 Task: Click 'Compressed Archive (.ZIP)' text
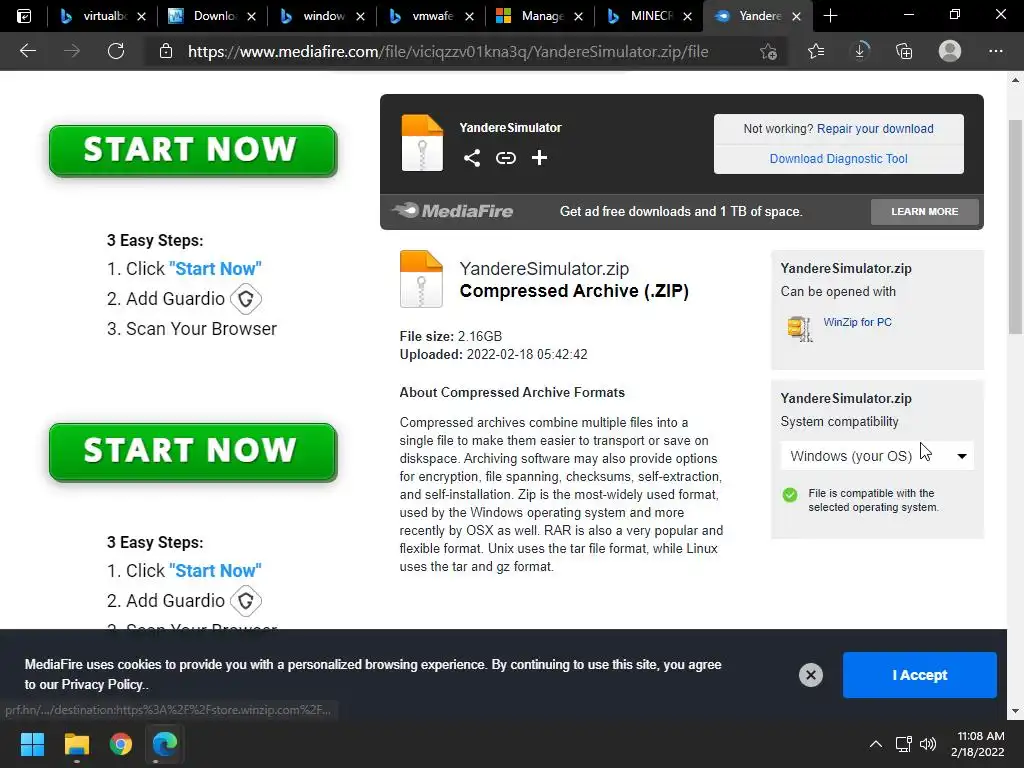[x=574, y=291]
